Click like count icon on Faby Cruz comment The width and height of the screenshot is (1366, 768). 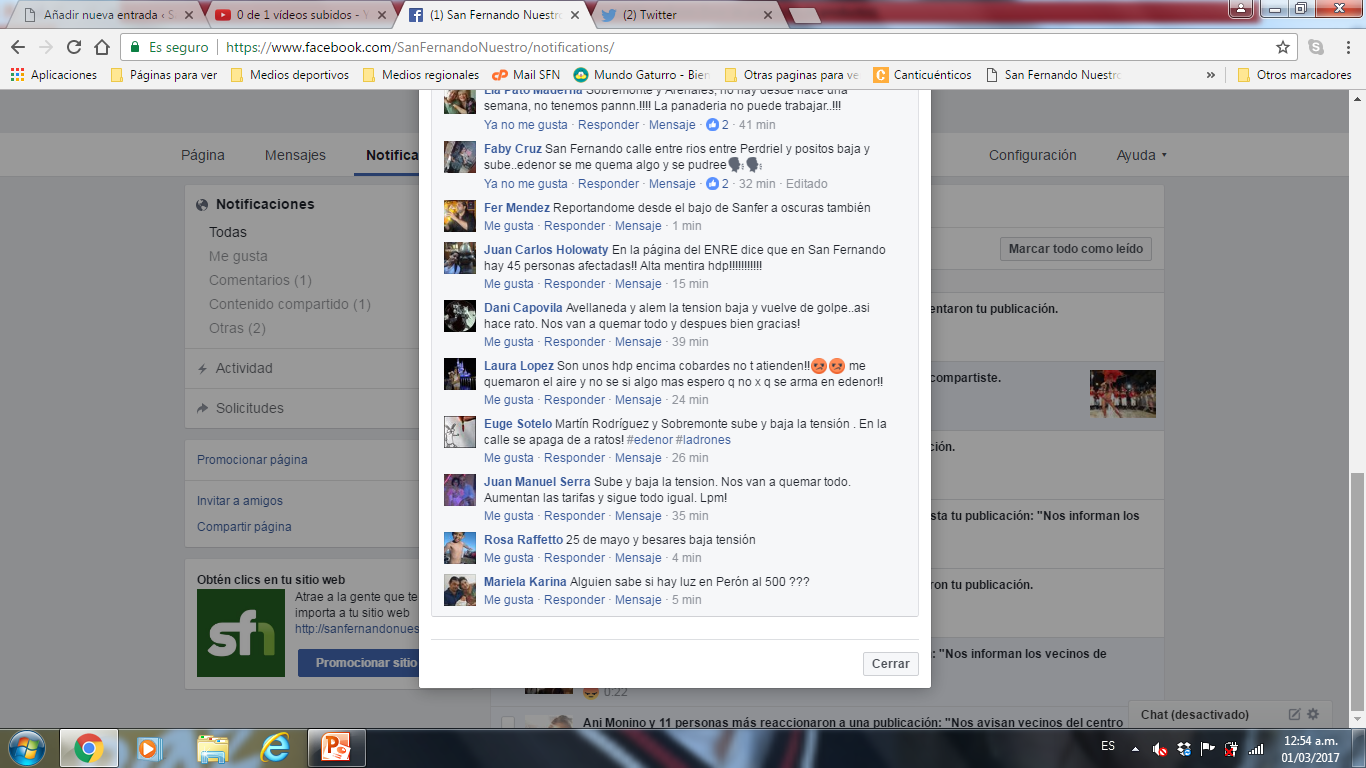(x=712, y=184)
